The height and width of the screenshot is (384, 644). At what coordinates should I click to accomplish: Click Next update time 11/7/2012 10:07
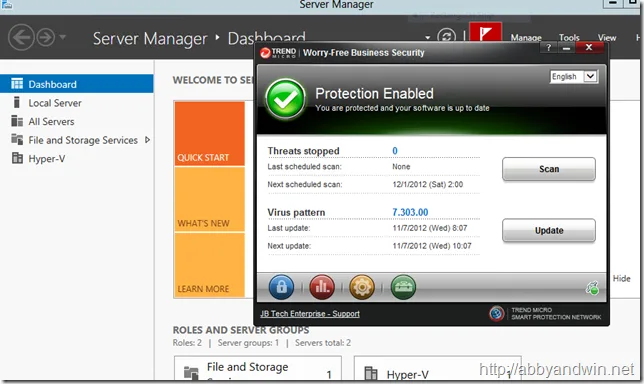pos(432,246)
